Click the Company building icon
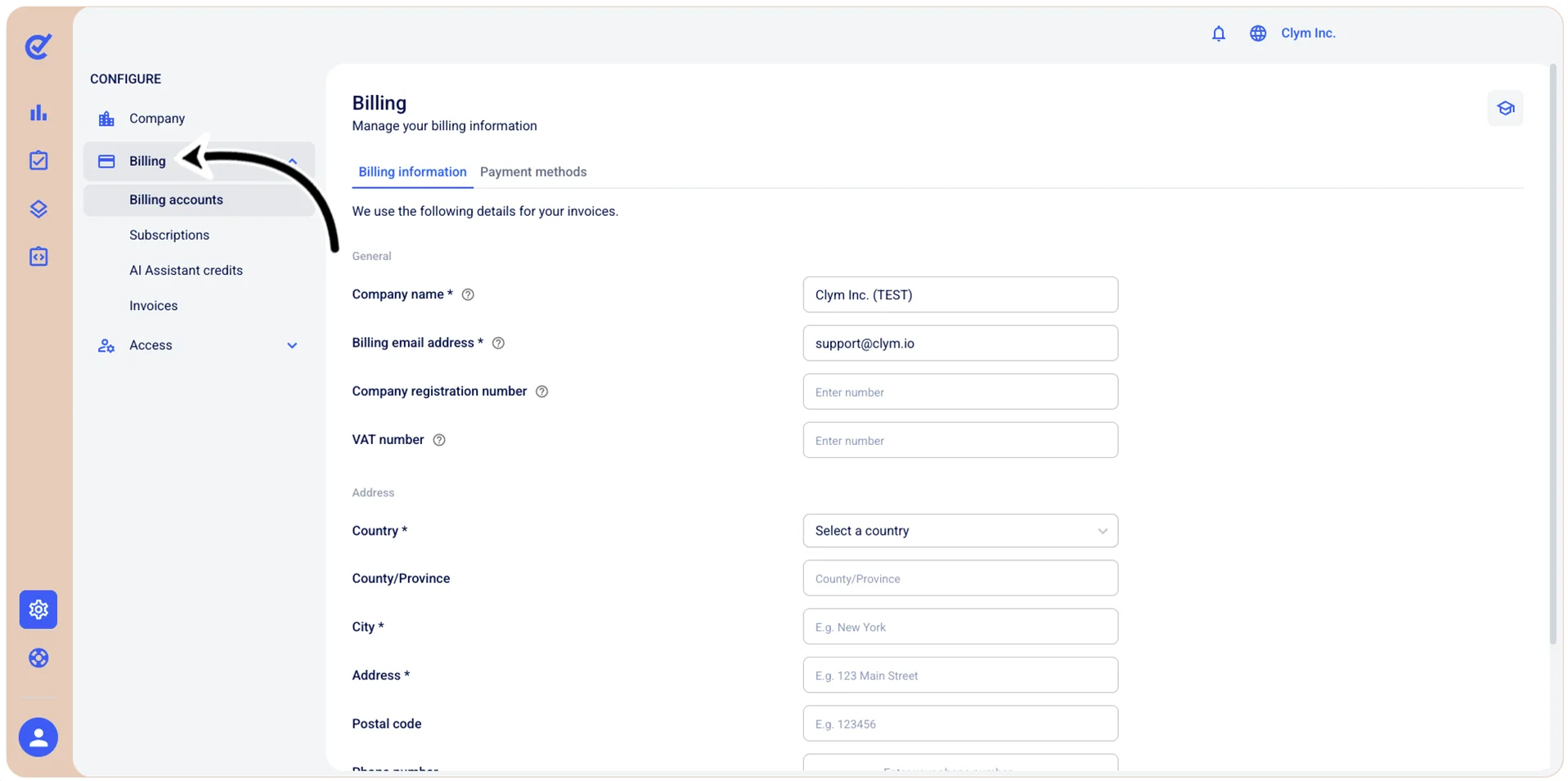 point(106,119)
